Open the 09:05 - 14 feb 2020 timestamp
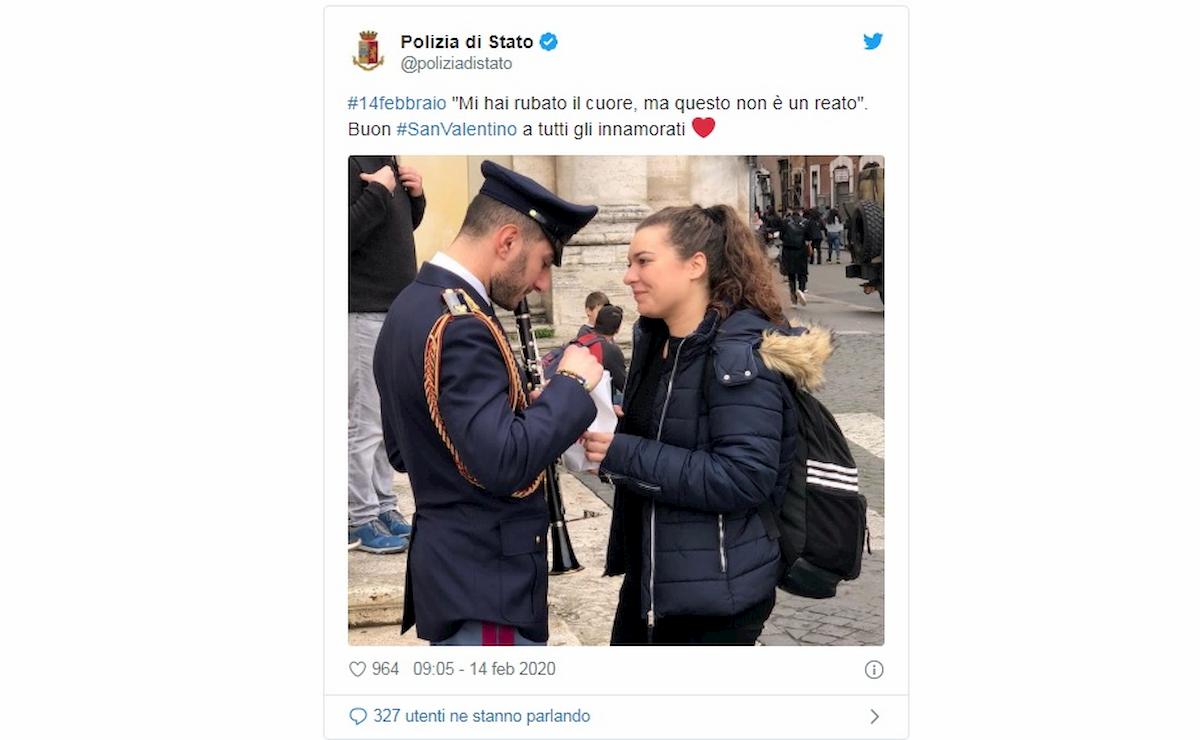 (x=484, y=669)
